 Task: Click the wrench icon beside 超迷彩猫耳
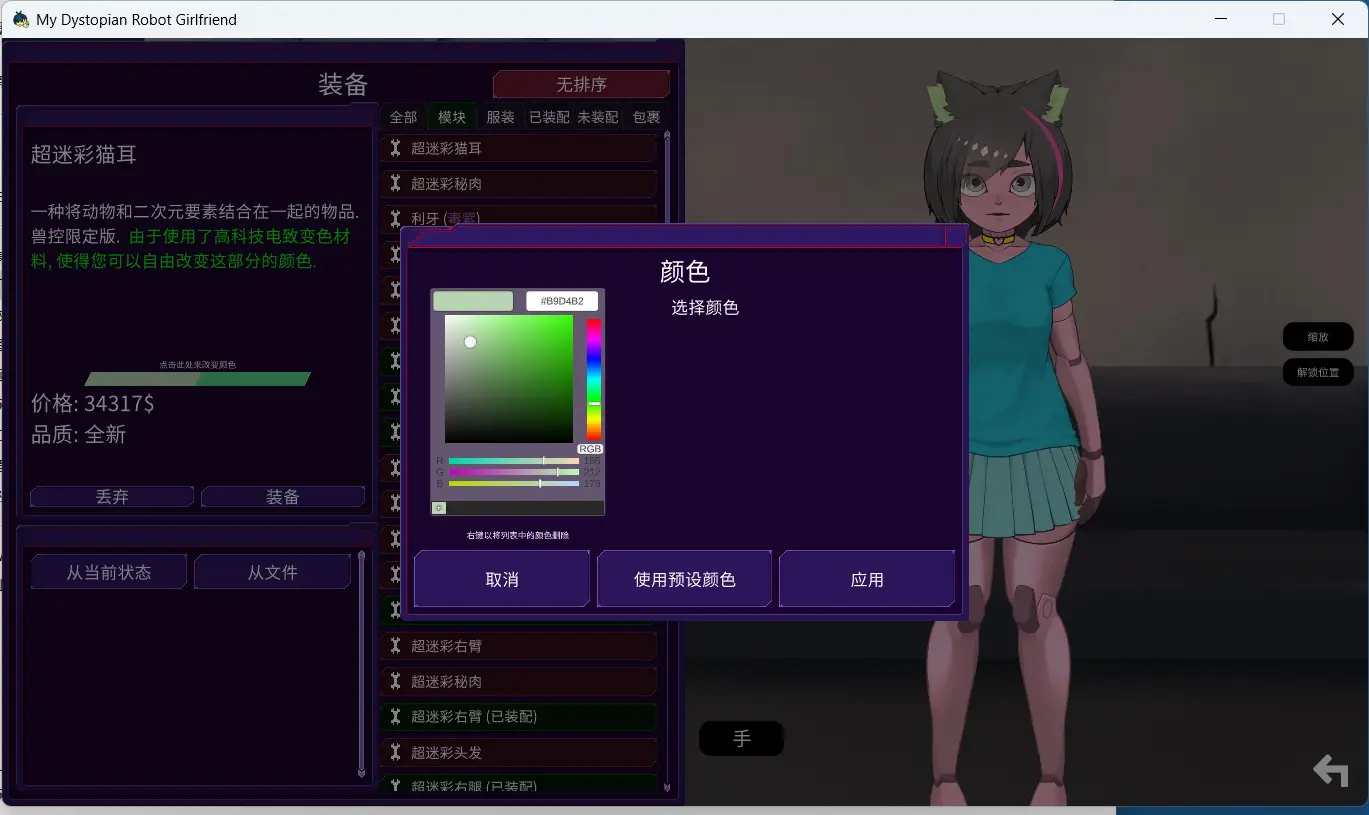pyautogui.click(x=395, y=148)
